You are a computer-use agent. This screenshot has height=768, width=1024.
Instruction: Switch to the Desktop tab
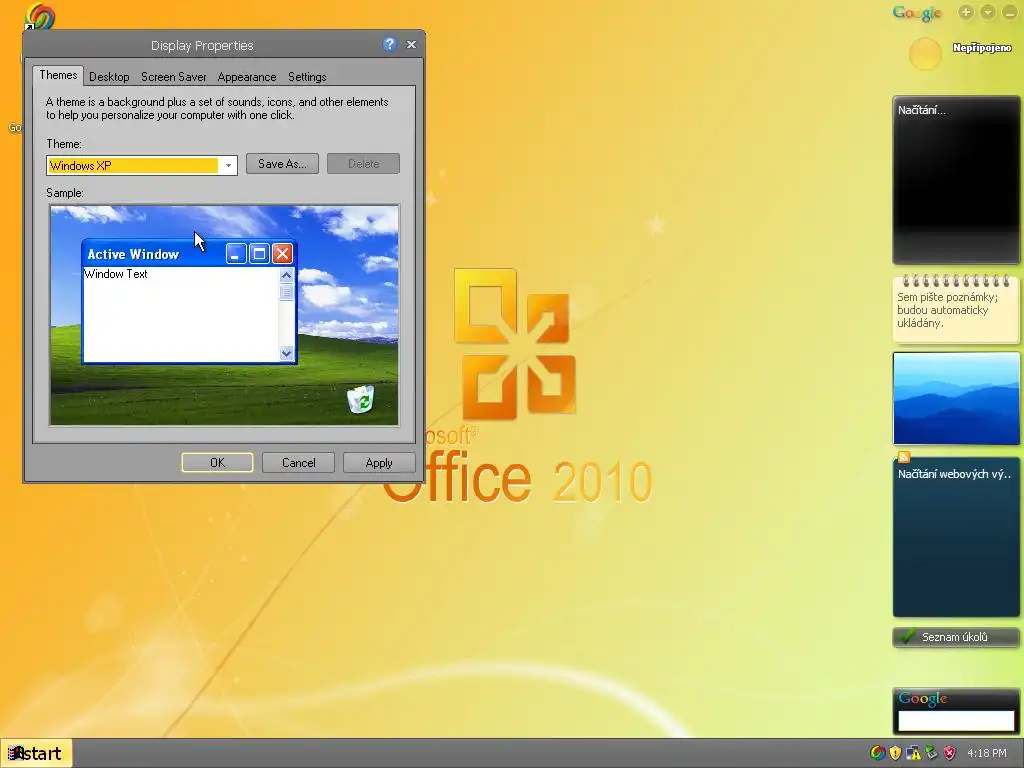point(109,77)
